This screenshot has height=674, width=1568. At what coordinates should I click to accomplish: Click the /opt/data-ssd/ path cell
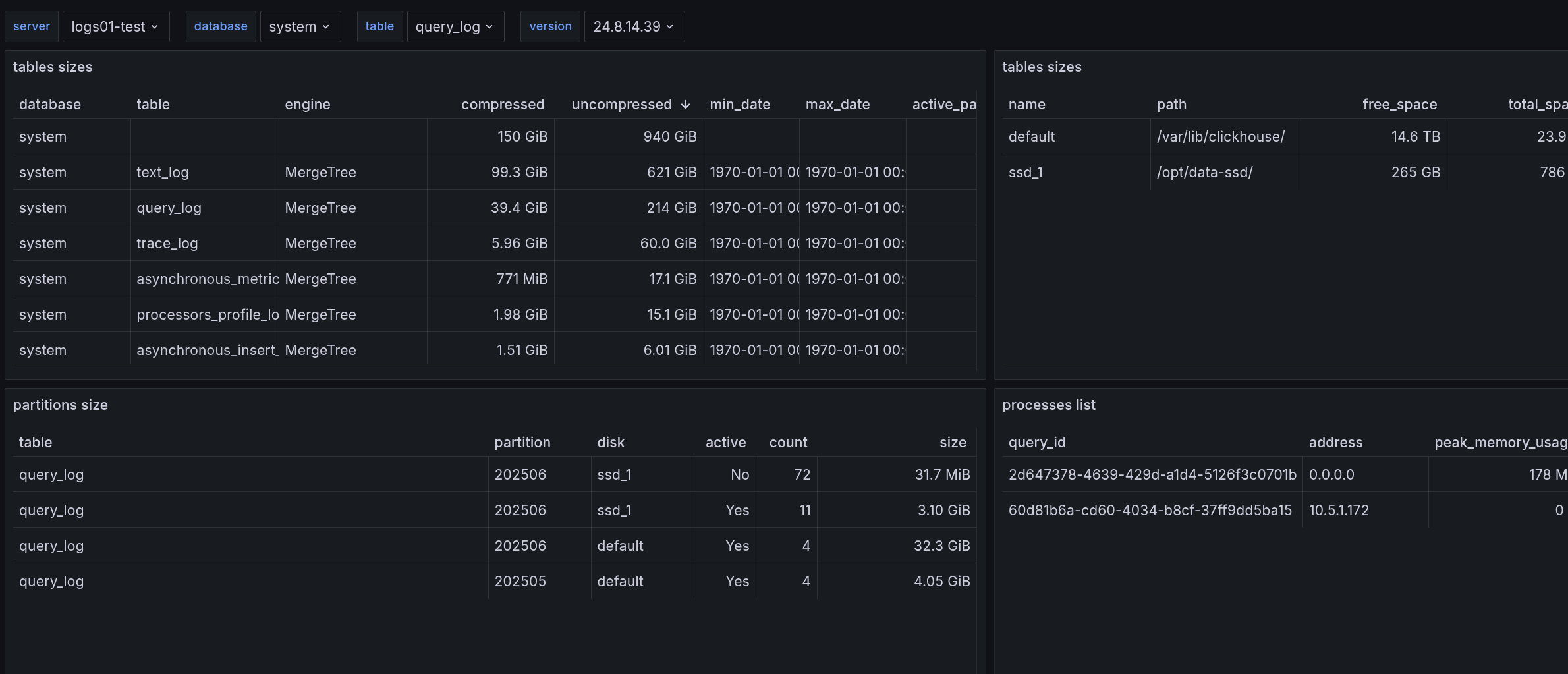tap(1204, 173)
